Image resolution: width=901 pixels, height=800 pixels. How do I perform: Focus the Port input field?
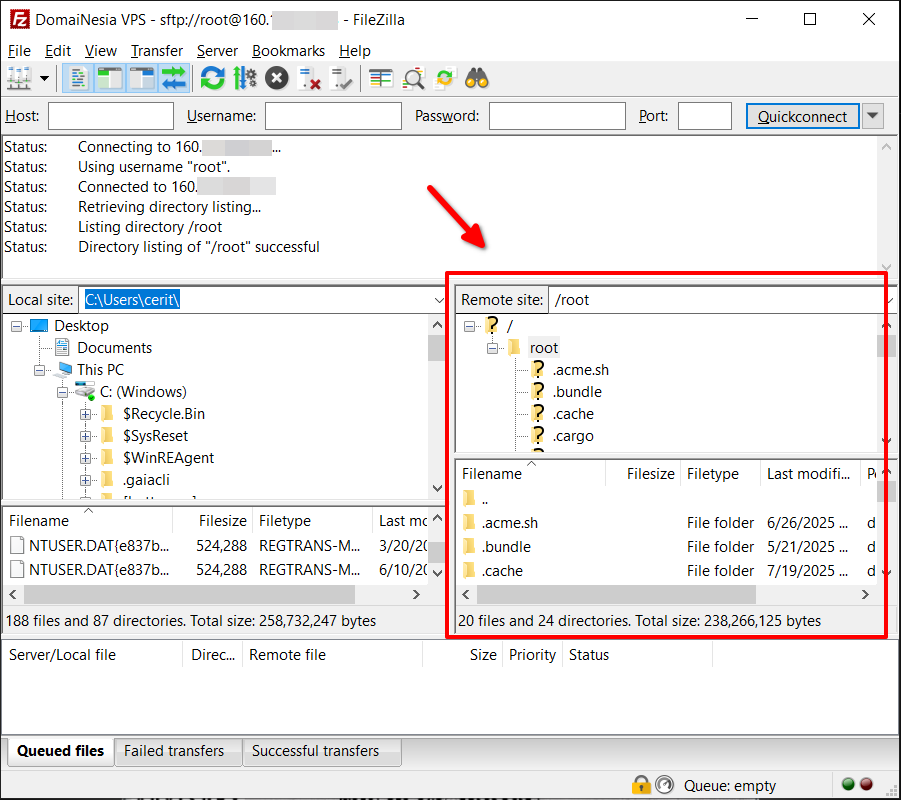pyautogui.click(x=704, y=116)
